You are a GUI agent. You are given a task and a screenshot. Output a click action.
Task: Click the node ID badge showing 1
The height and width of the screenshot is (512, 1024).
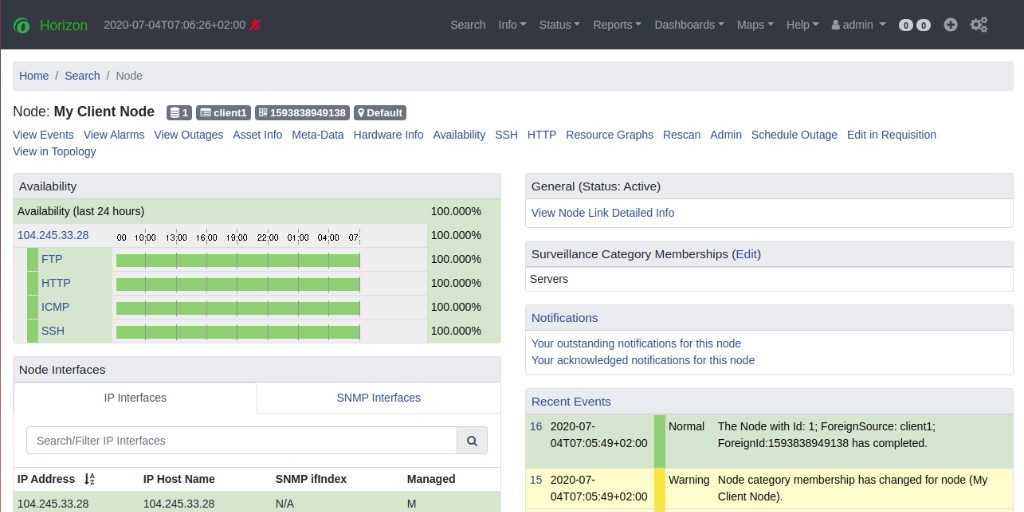[179, 112]
